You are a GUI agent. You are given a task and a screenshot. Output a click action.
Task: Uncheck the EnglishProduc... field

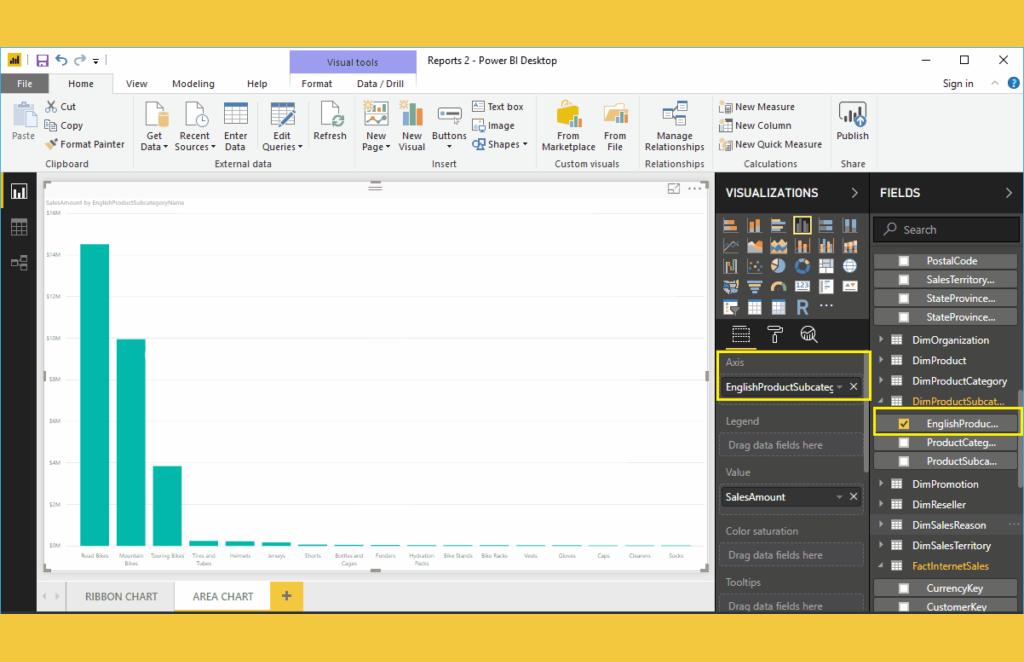tap(904, 424)
